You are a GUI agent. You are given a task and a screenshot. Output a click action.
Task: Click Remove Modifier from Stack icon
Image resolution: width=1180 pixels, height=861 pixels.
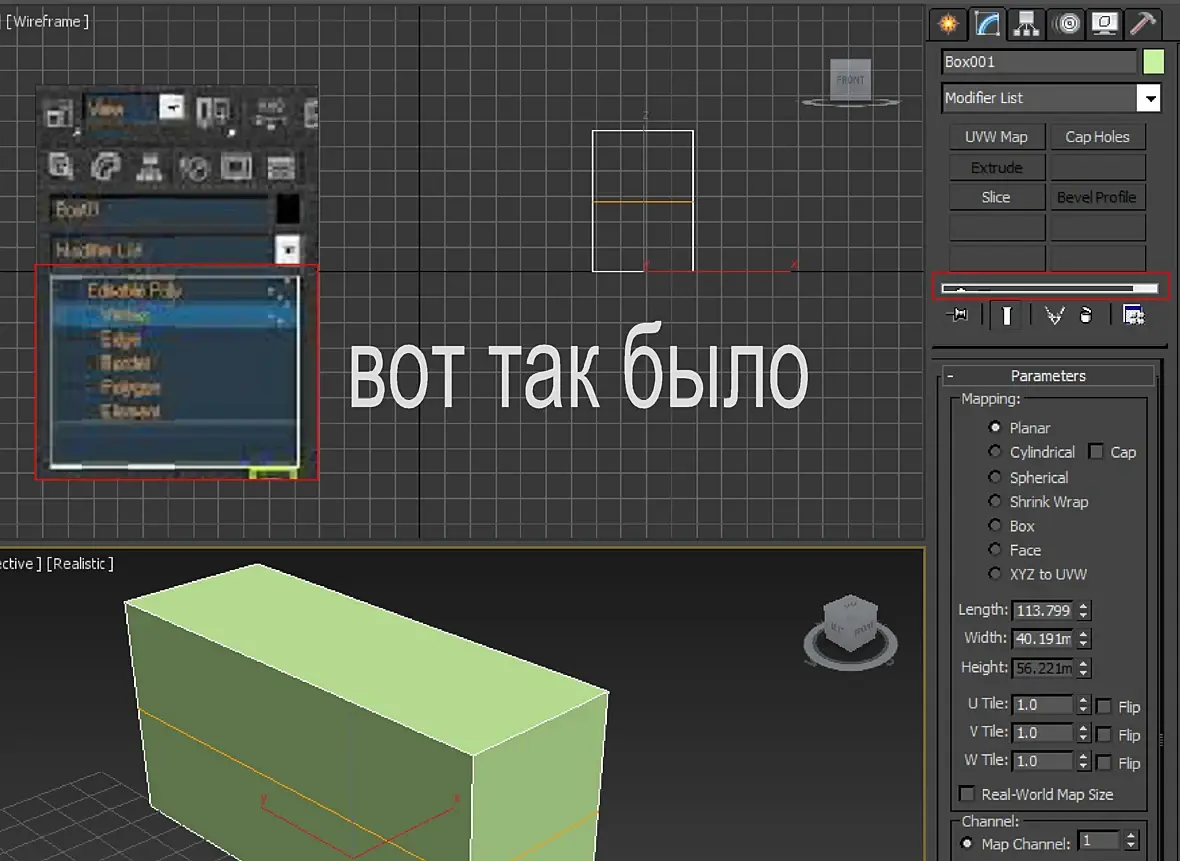pyautogui.click(x=1086, y=315)
